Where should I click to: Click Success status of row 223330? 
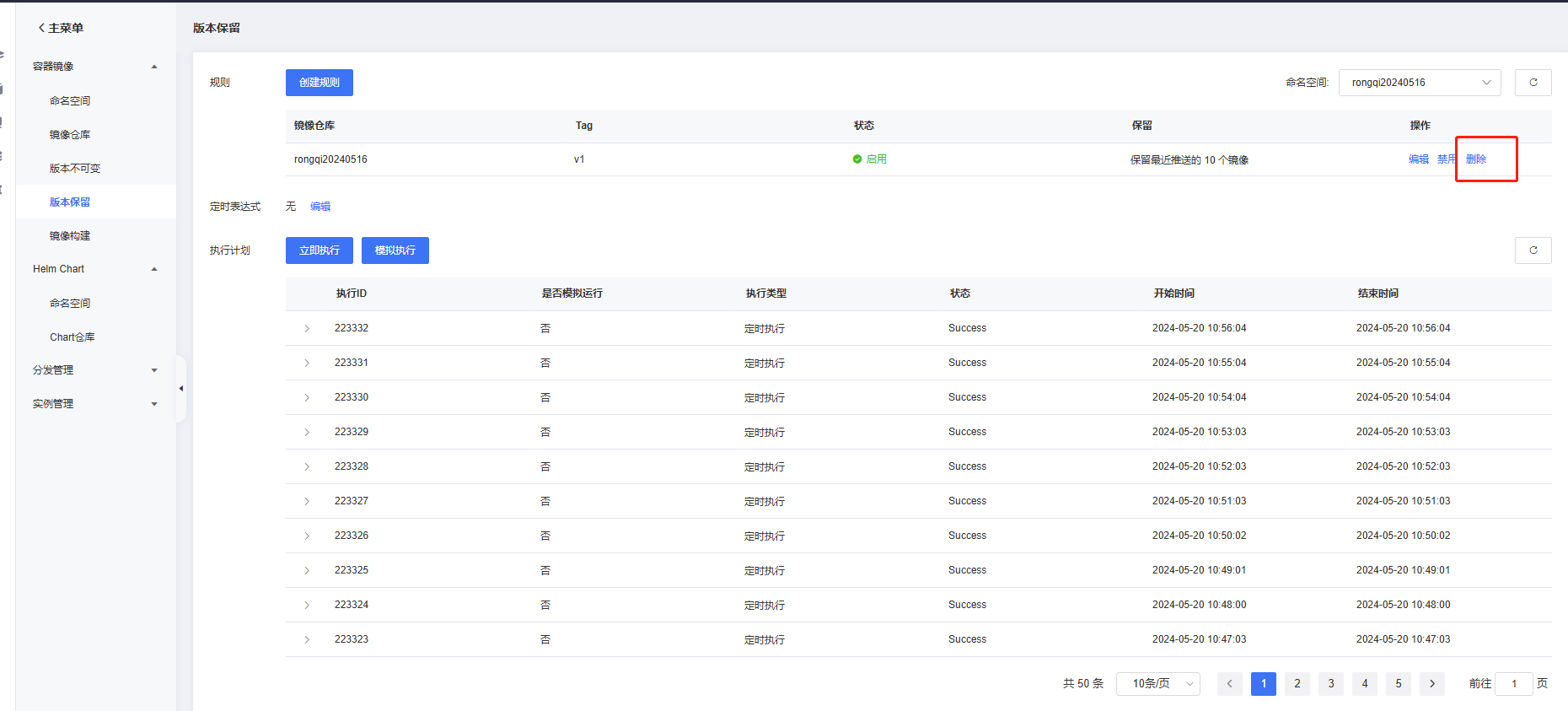[x=967, y=397]
